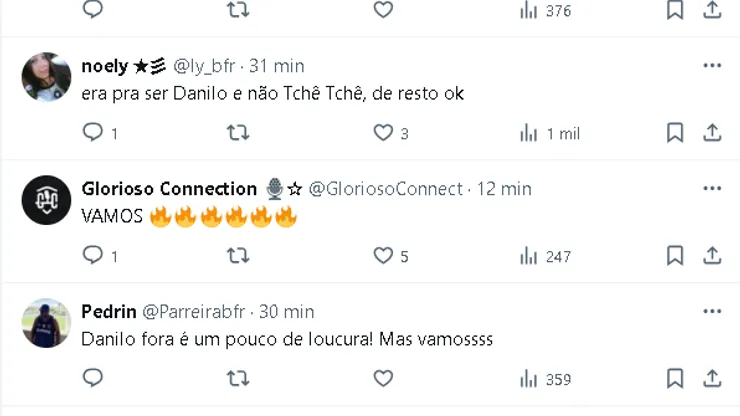This screenshot has height=416, width=740.
Task: Open more options on noely's tweet
Action: pyautogui.click(x=712, y=66)
